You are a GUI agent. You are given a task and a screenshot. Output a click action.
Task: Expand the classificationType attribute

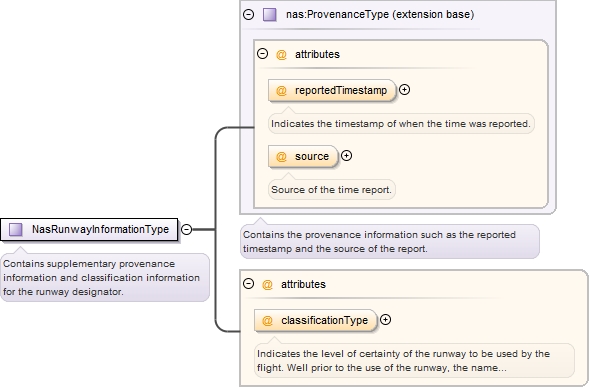pos(385,320)
